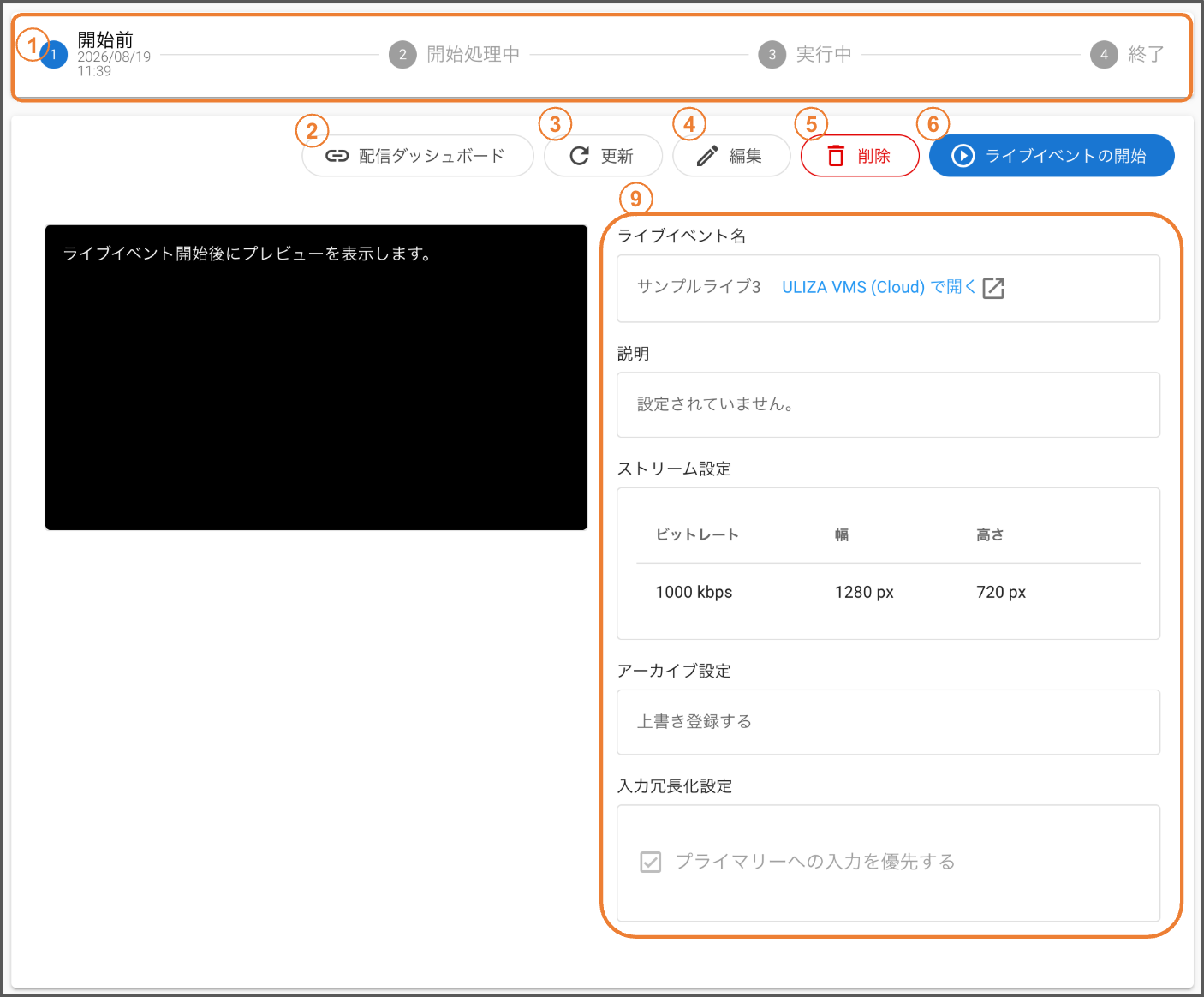Start the event with ライブイベントの開始 button
This screenshot has width=1204, height=997.
coord(1052,156)
